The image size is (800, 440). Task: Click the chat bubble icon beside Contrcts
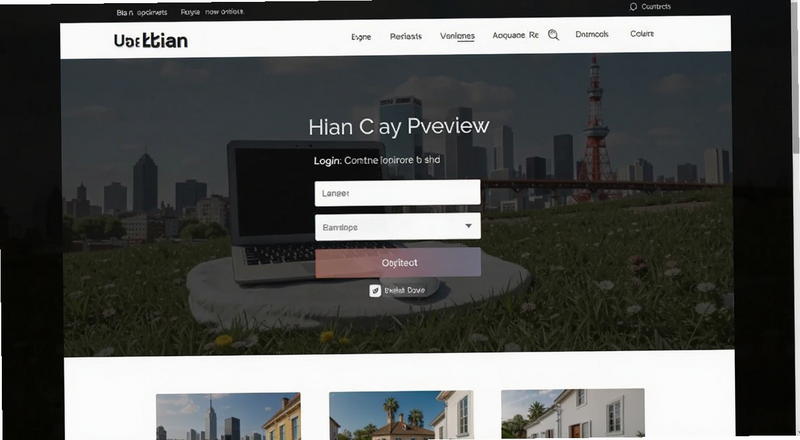coord(633,7)
